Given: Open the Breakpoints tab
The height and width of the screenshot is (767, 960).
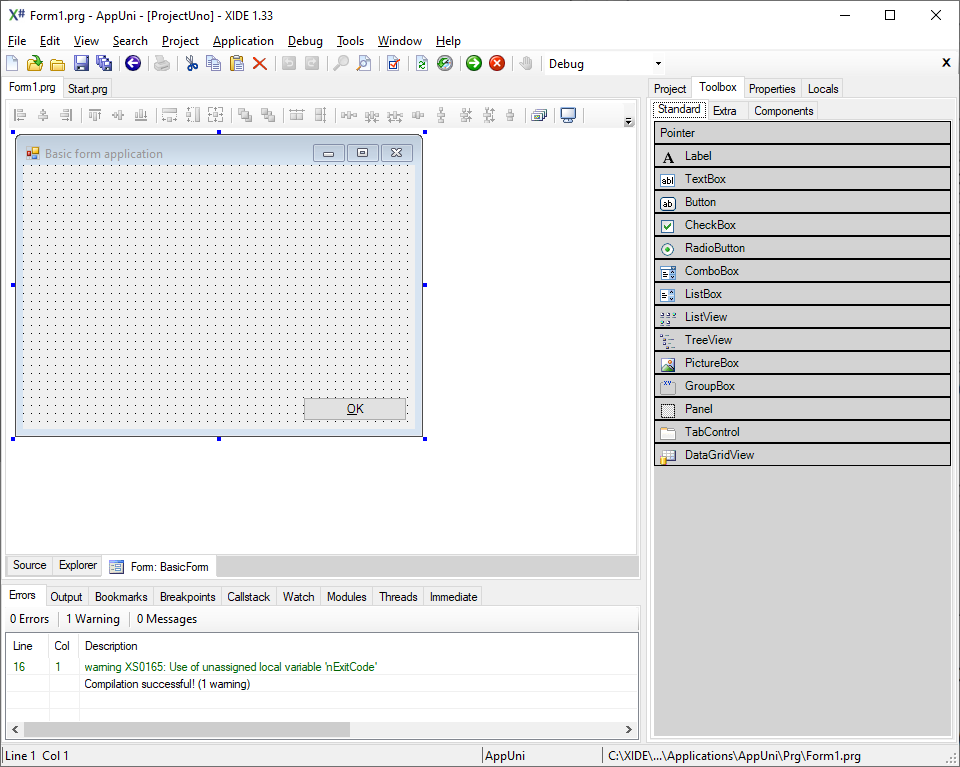Looking at the screenshot, I should coord(187,597).
